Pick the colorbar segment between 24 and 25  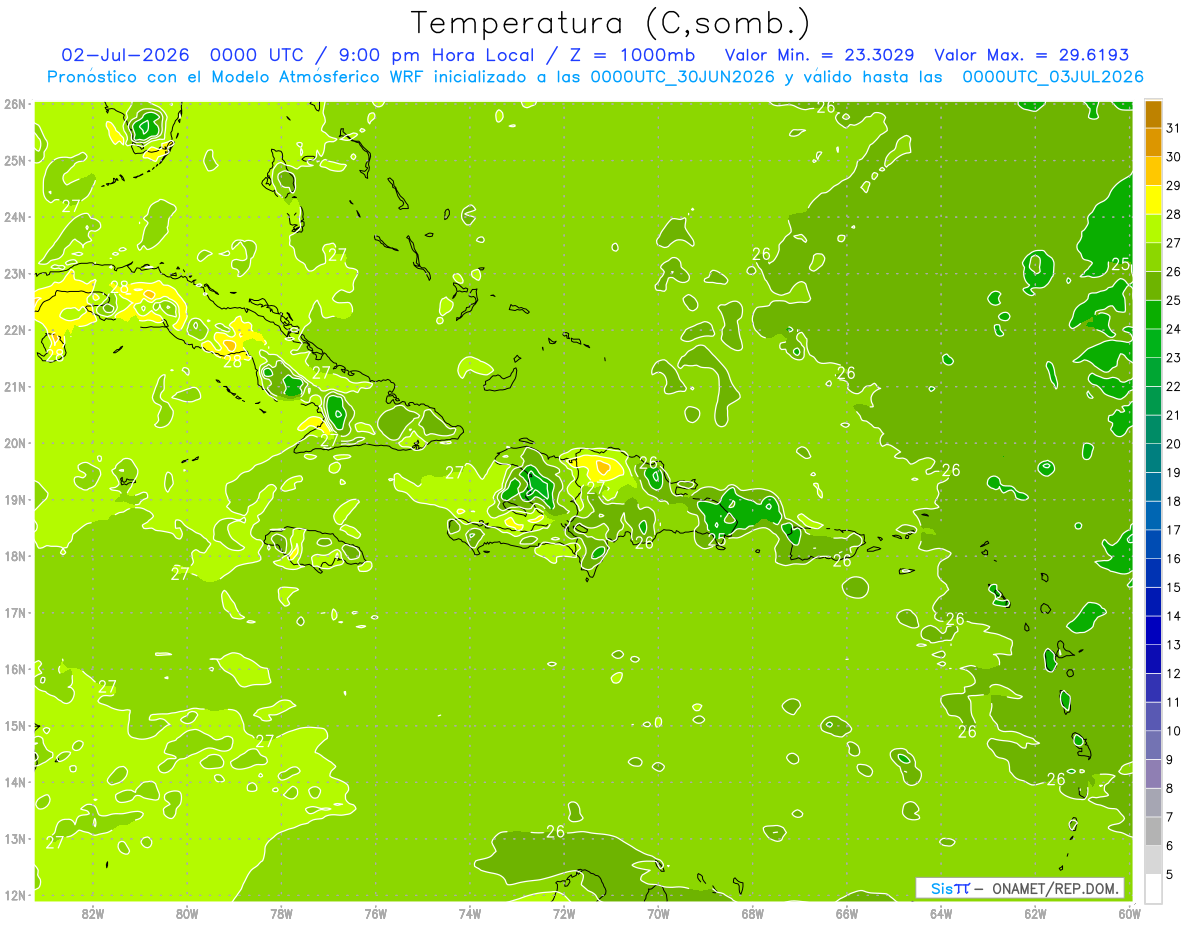point(1153,314)
